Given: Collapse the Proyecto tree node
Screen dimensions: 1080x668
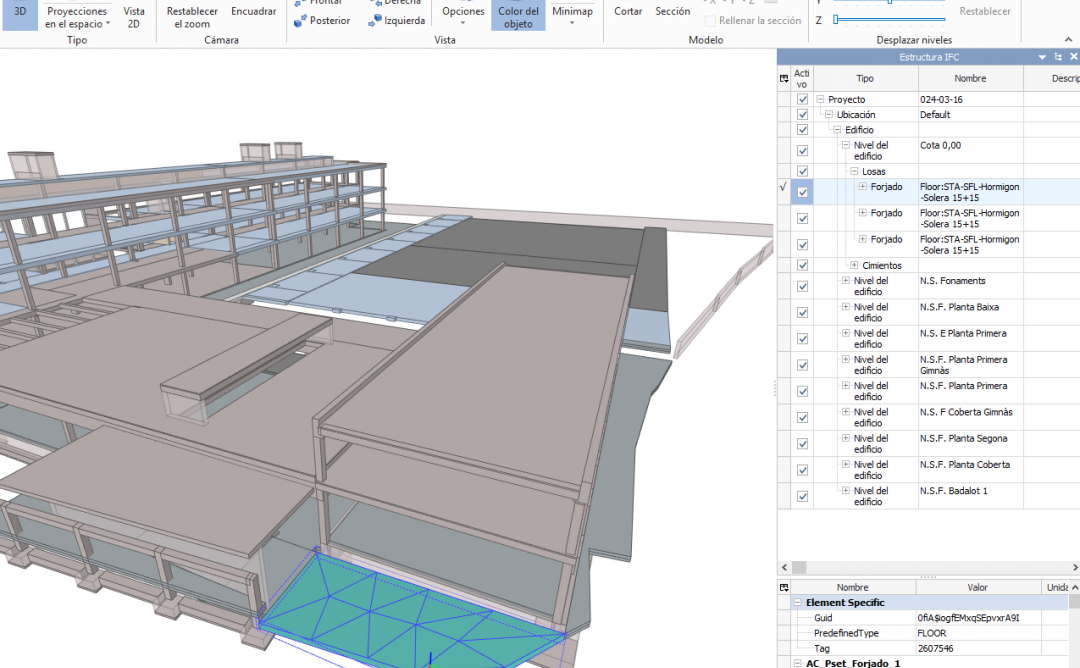Looking at the screenshot, I should coord(820,99).
